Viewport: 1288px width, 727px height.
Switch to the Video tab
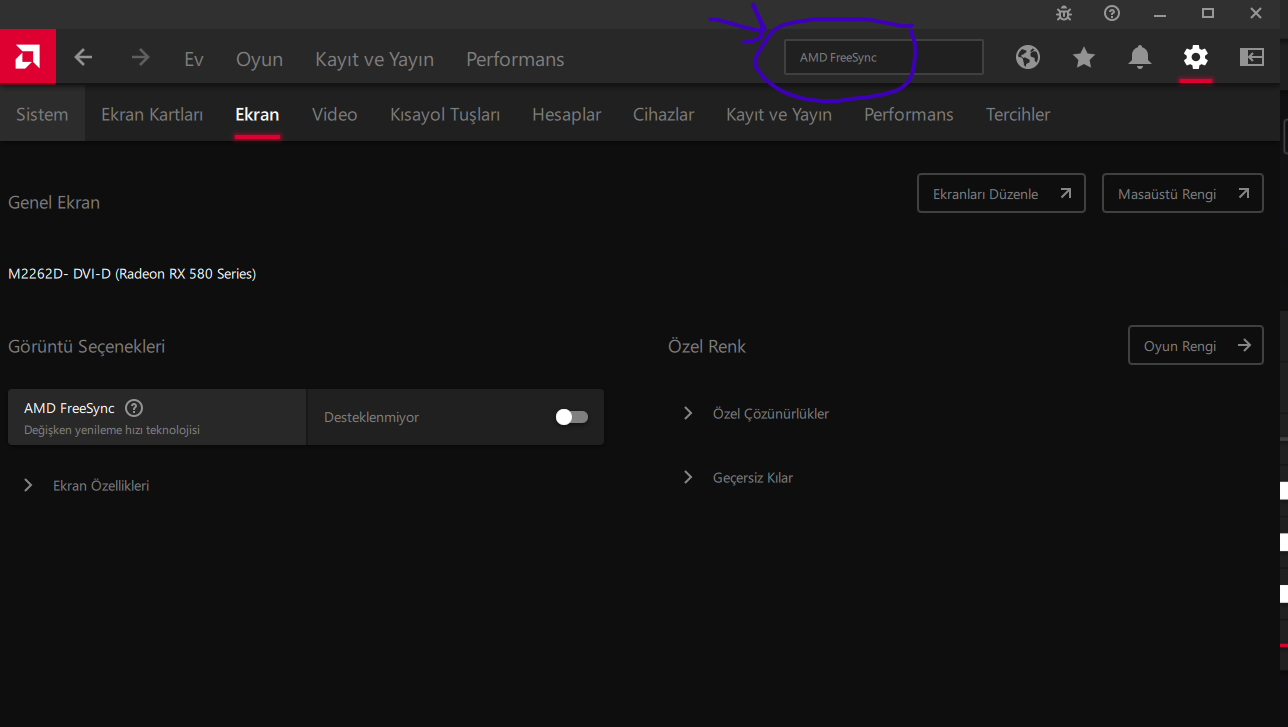(334, 114)
